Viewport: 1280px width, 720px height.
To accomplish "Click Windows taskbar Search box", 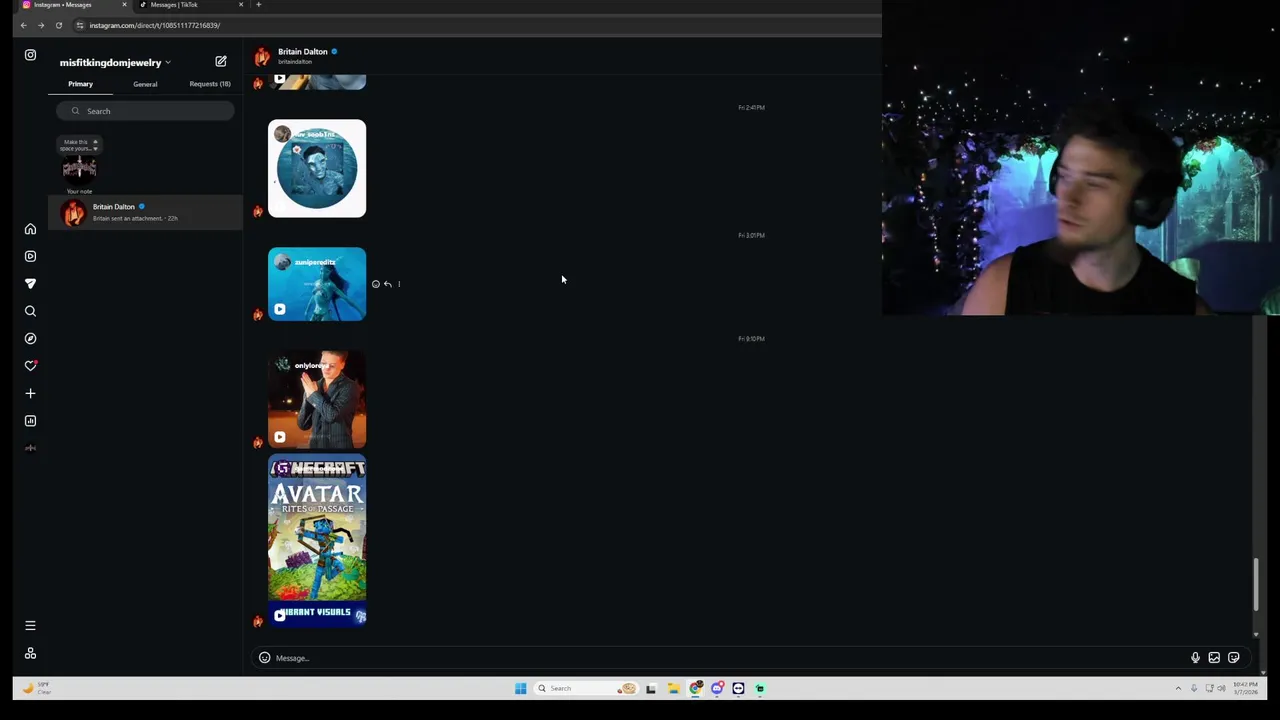I will (586, 688).
